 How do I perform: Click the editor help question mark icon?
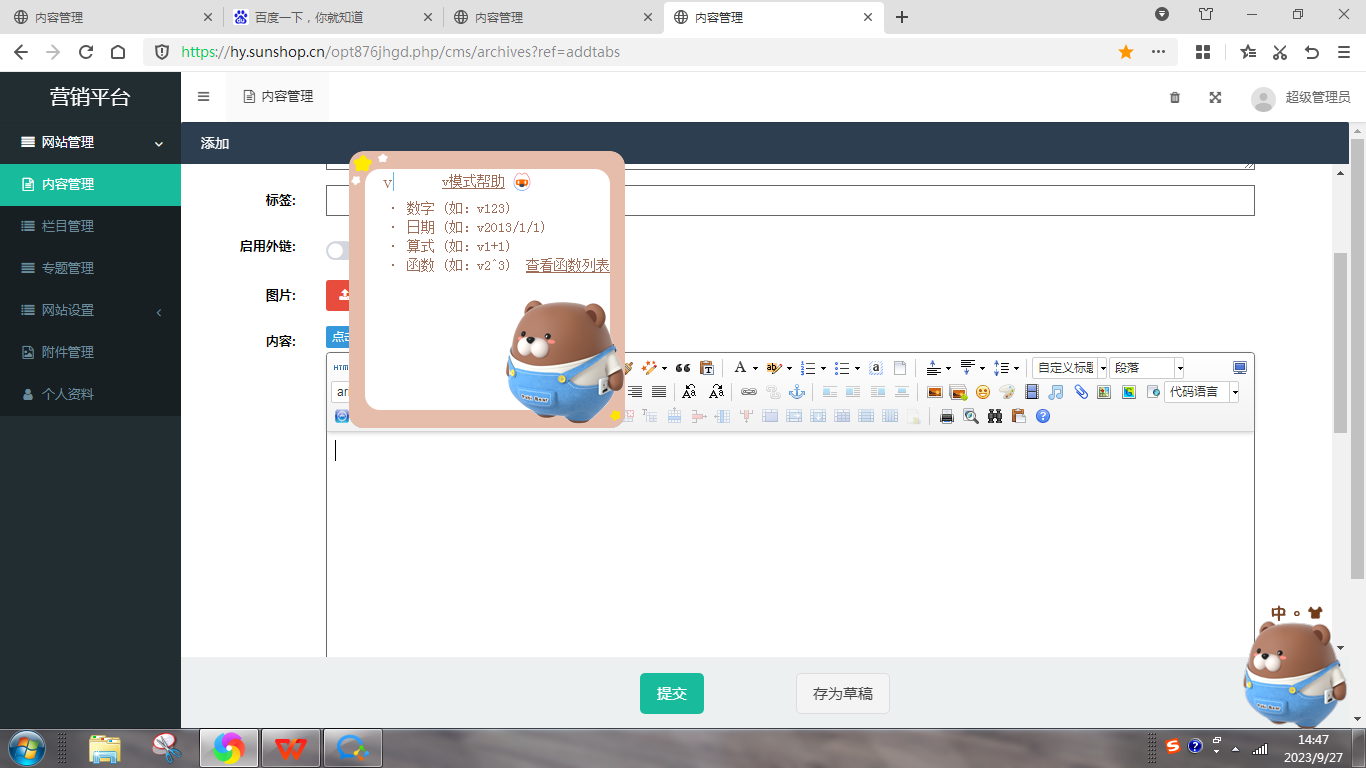pyautogui.click(x=1042, y=416)
